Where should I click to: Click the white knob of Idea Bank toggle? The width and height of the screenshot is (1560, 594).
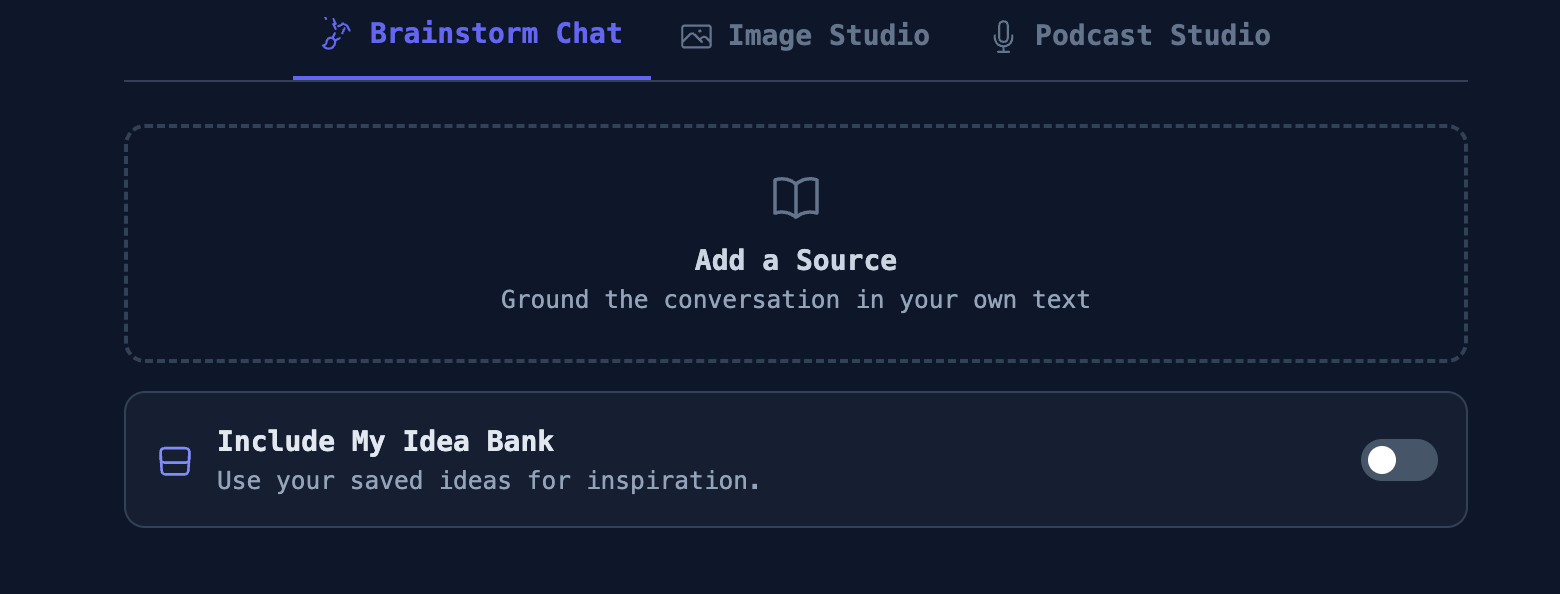tap(1382, 460)
